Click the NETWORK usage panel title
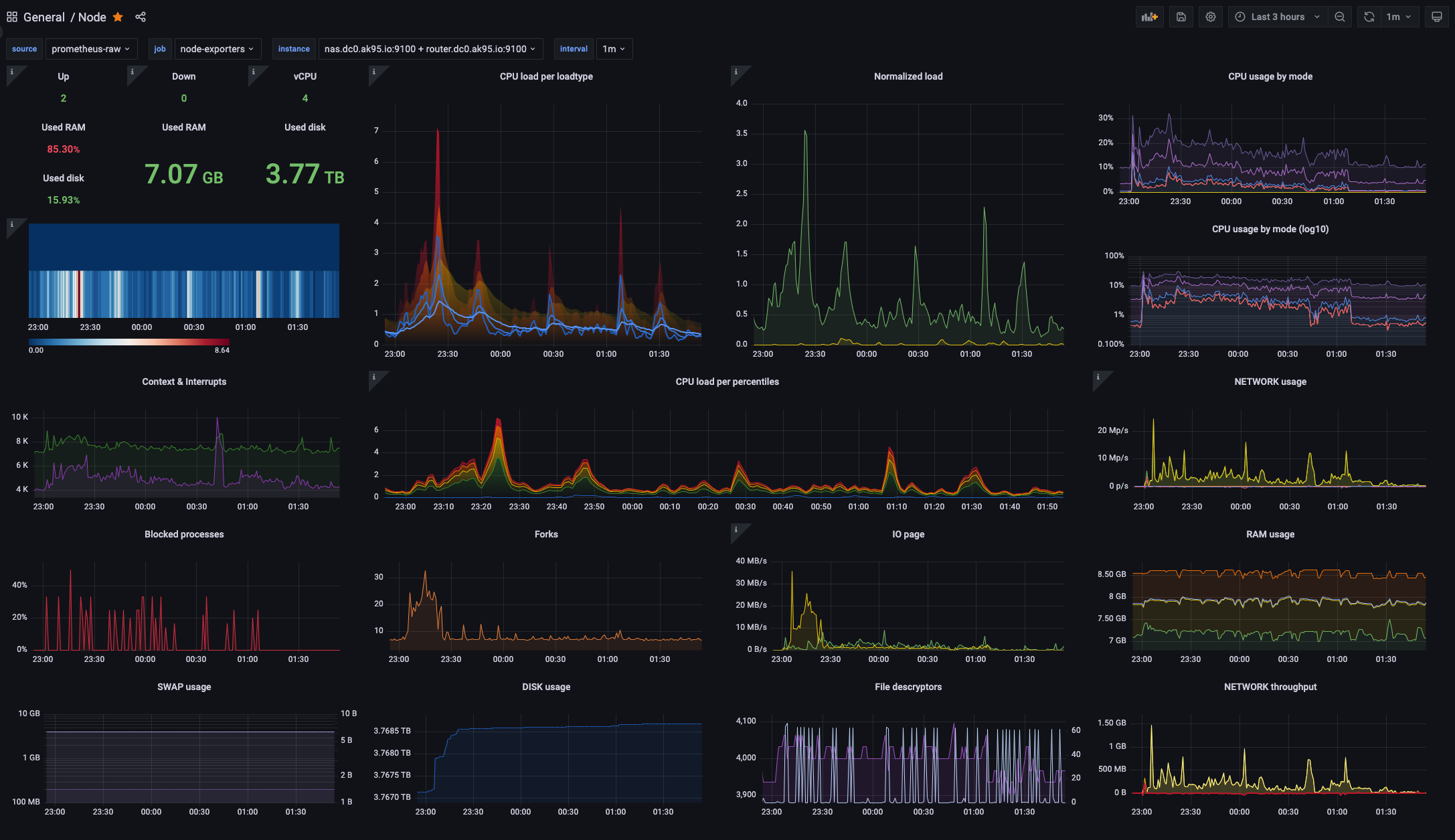This screenshot has width=1455, height=840. [x=1270, y=382]
